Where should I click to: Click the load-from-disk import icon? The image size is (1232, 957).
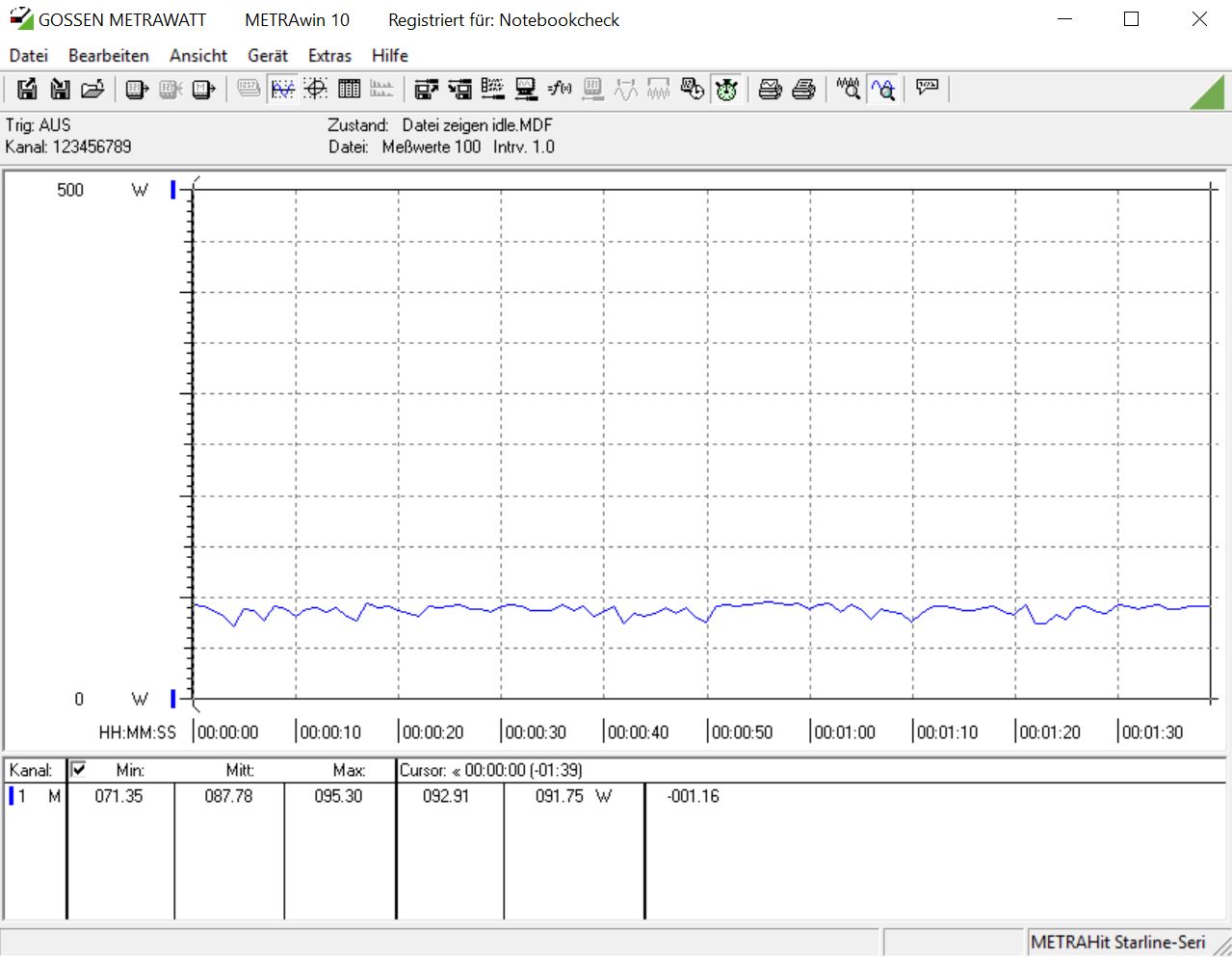[60, 90]
